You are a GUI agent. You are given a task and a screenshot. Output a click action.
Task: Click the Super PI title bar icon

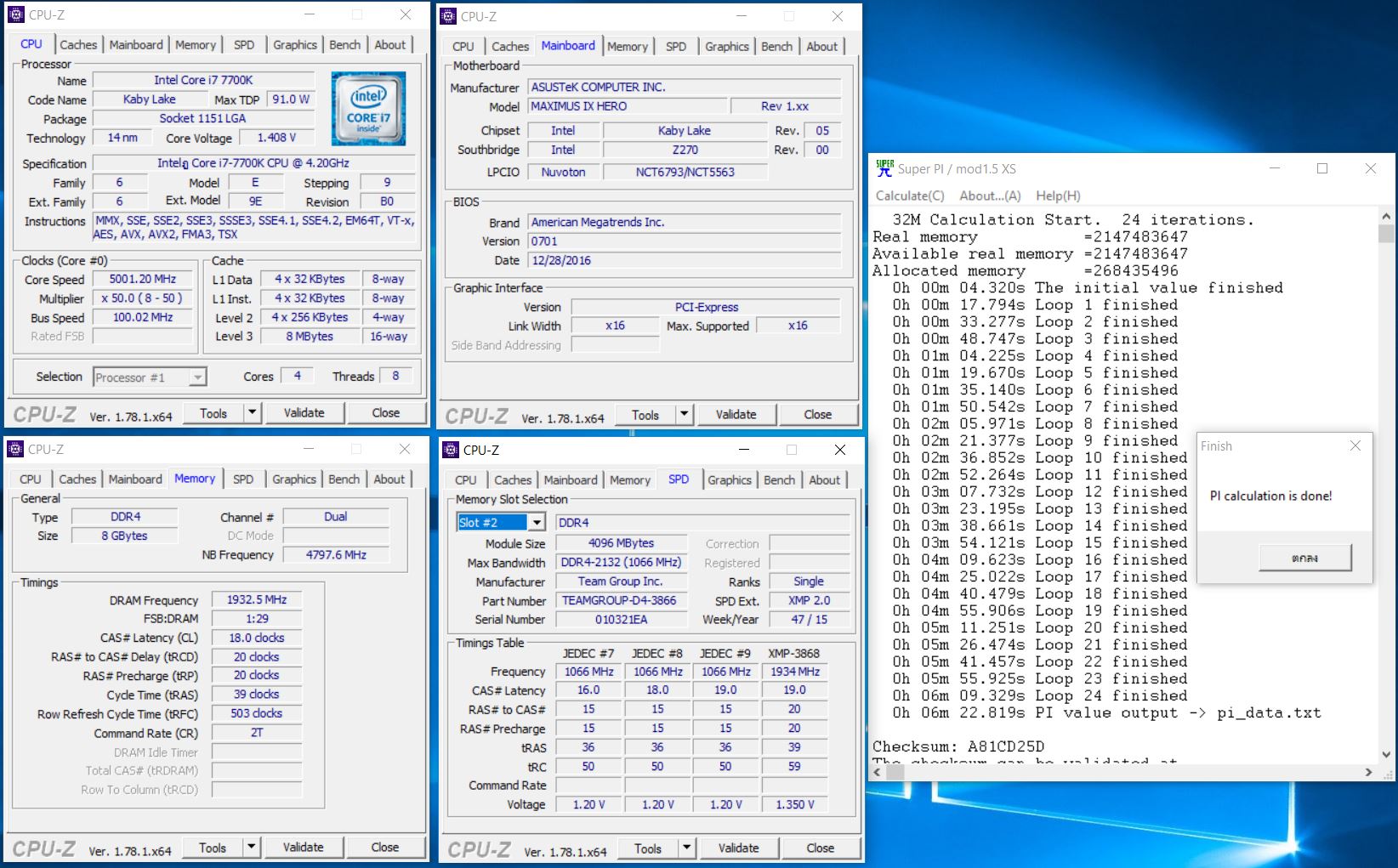click(x=884, y=168)
